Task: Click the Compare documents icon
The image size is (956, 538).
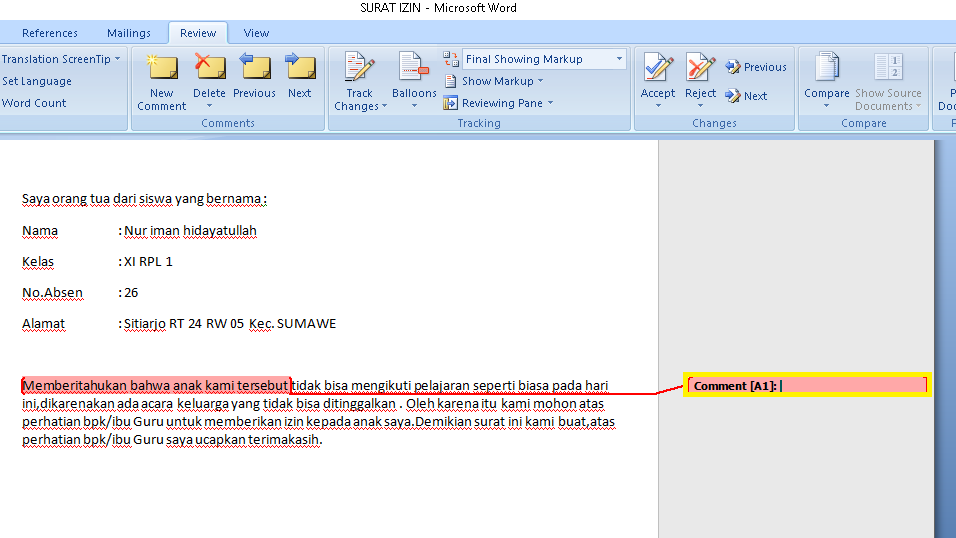Action: (x=826, y=69)
